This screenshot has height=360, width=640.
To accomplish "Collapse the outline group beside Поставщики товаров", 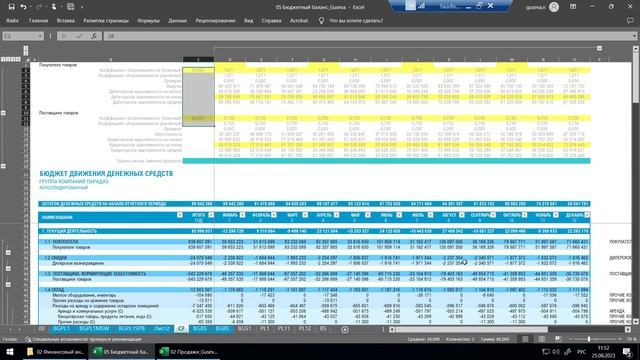I will point(8,284).
